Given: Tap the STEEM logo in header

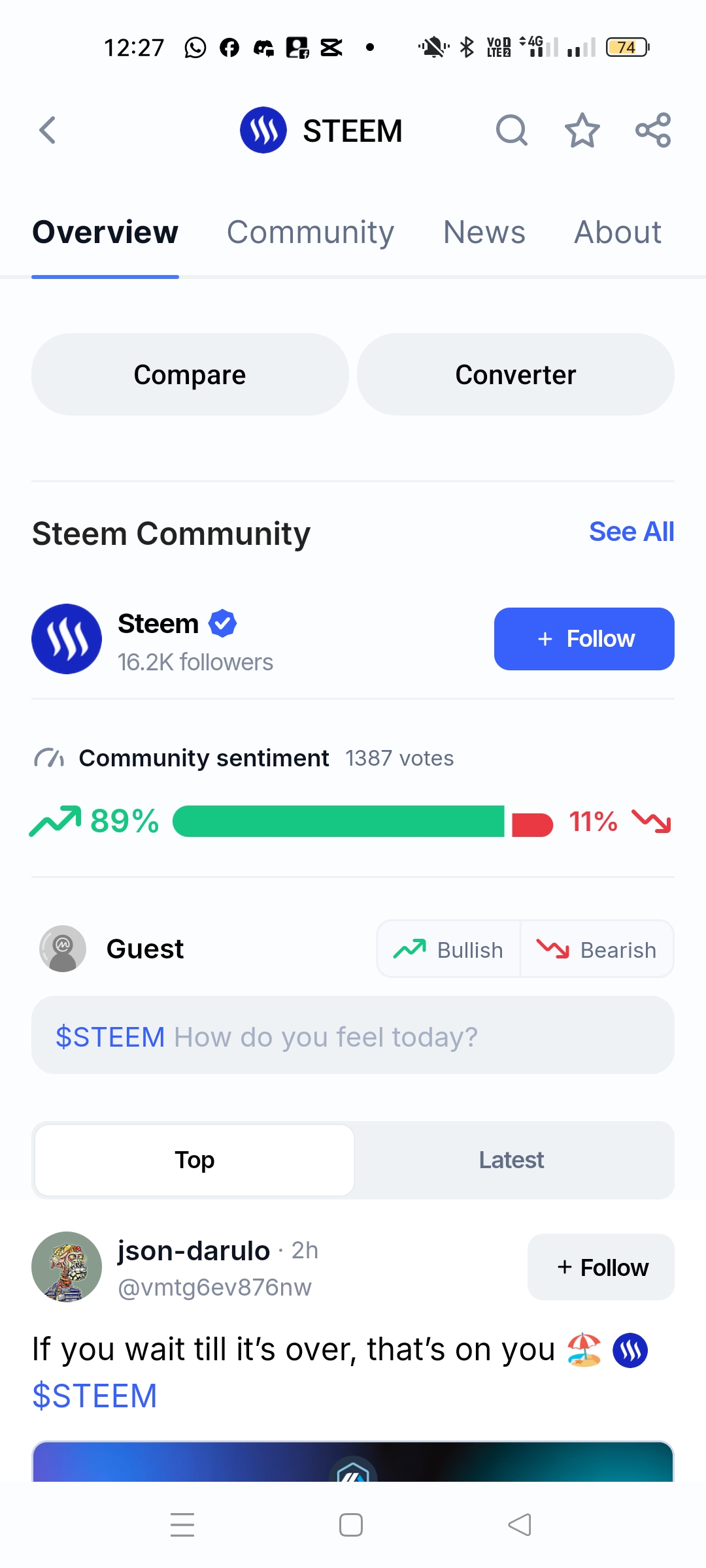Looking at the screenshot, I should point(263,130).
